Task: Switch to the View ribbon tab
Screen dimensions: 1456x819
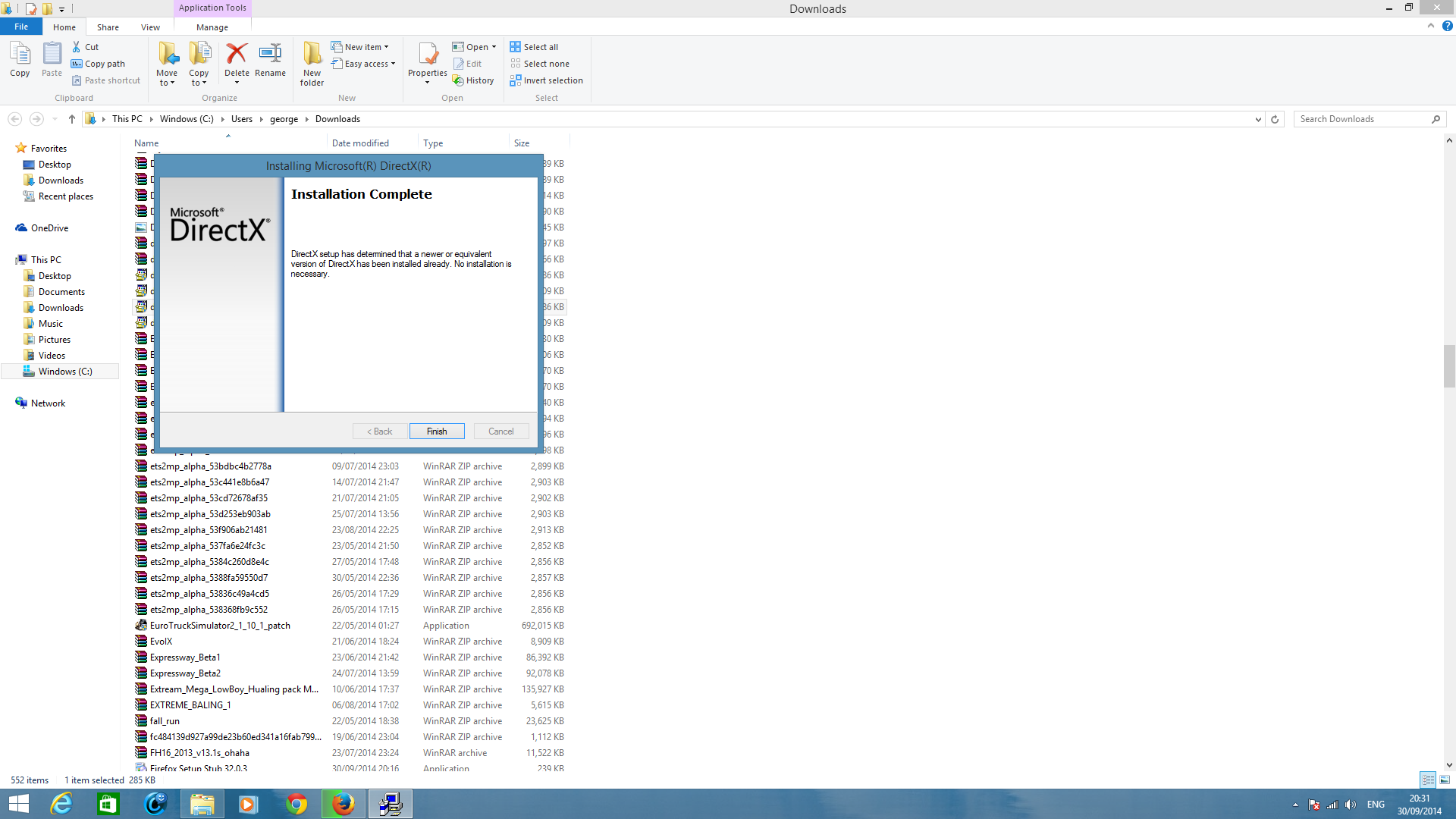Action: tap(150, 27)
